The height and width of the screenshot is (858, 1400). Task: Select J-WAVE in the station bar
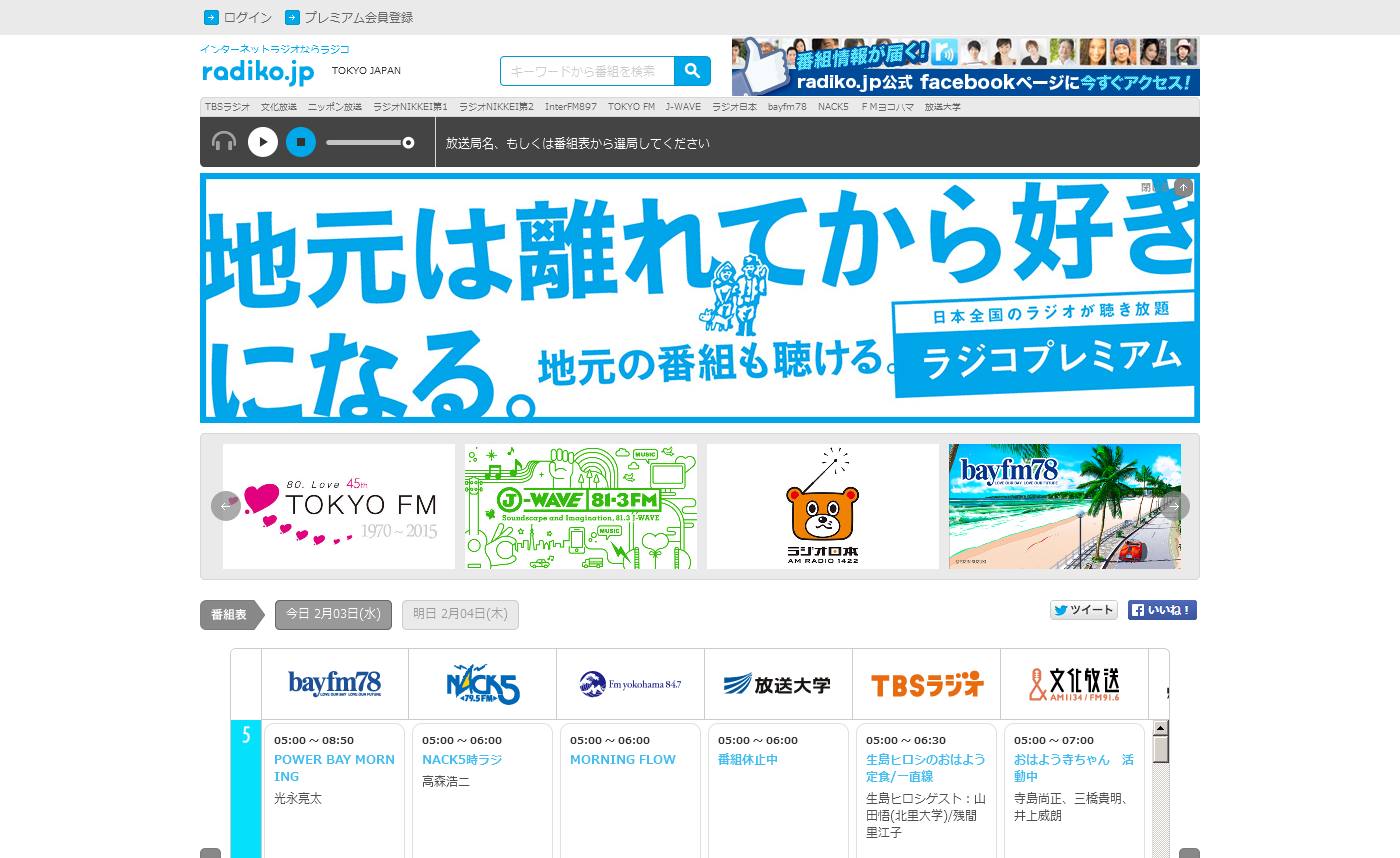pyautogui.click(x=683, y=107)
